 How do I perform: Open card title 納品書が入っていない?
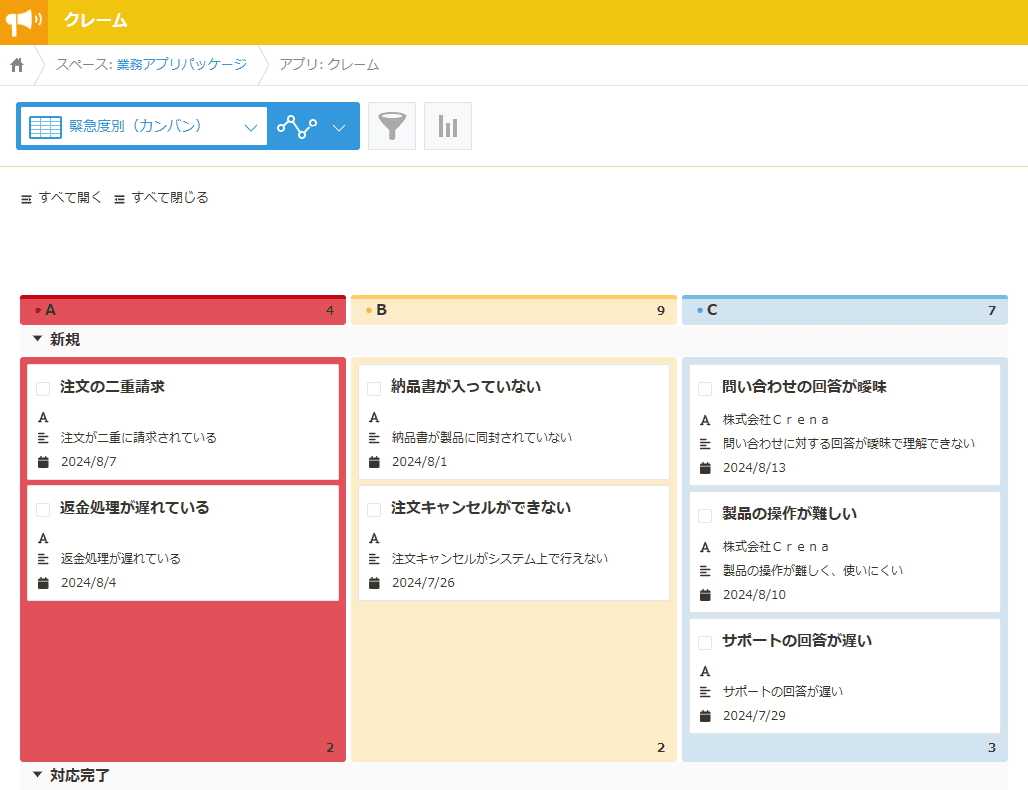point(465,387)
